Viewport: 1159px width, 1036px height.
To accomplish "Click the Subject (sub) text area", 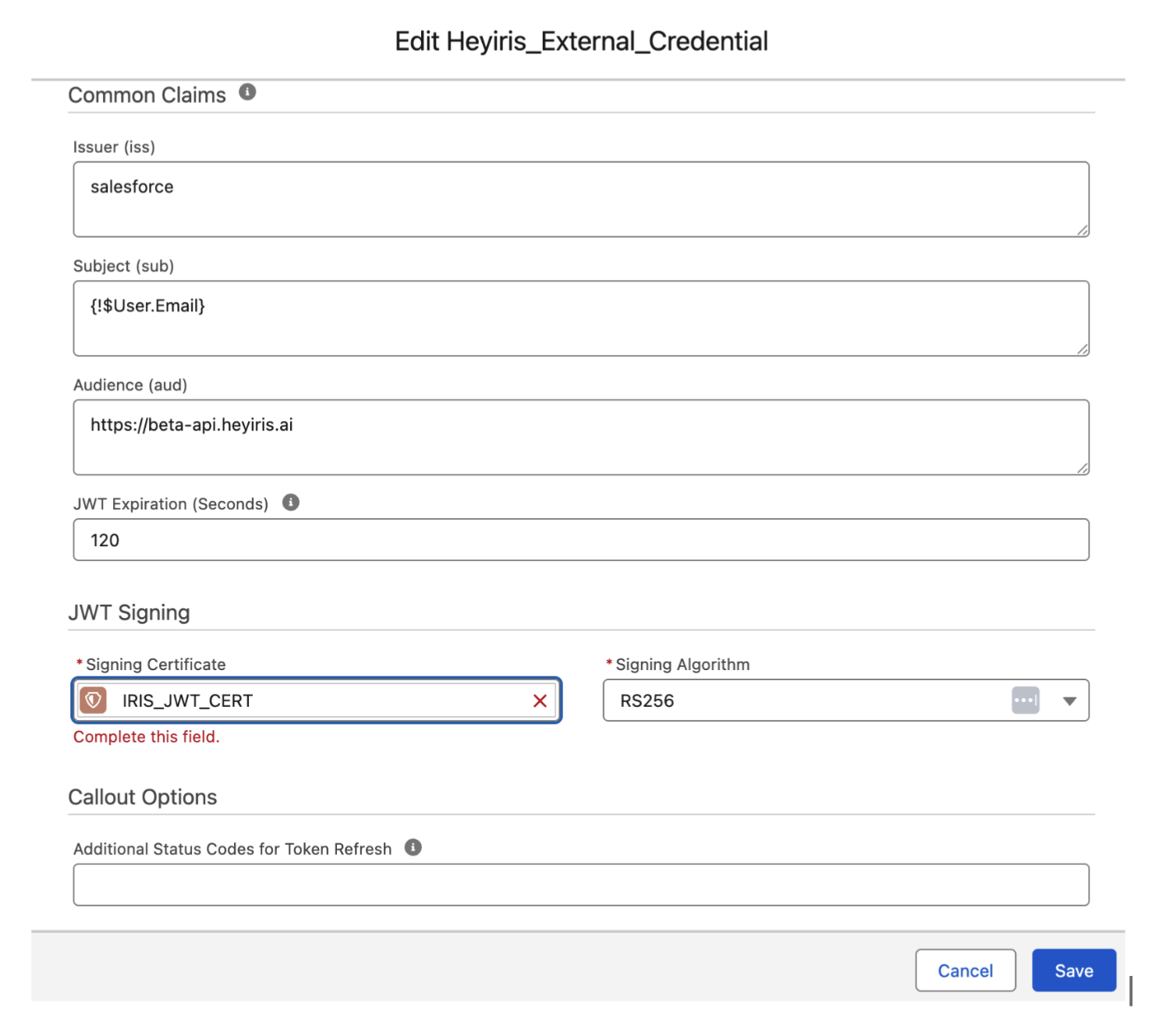I will (581, 318).
